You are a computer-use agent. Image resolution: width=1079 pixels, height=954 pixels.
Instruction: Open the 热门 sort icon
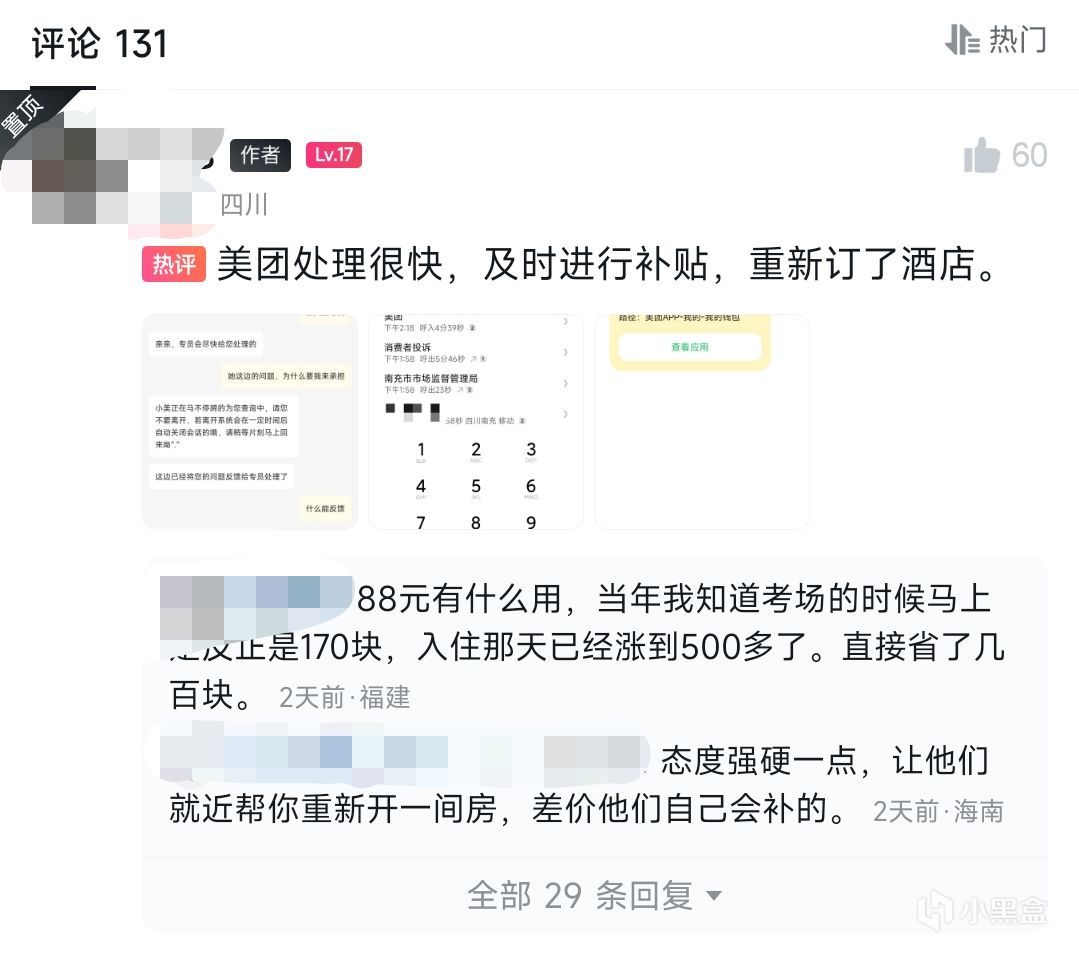pos(961,39)
